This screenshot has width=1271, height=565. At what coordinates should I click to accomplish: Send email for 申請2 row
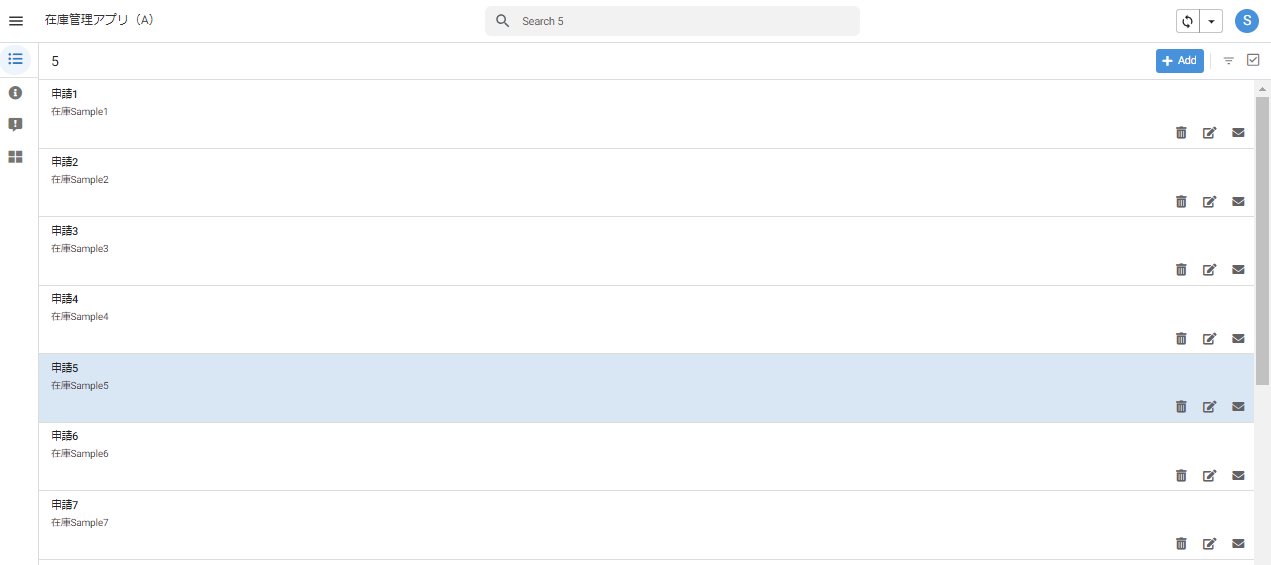tap(1238, 202)
